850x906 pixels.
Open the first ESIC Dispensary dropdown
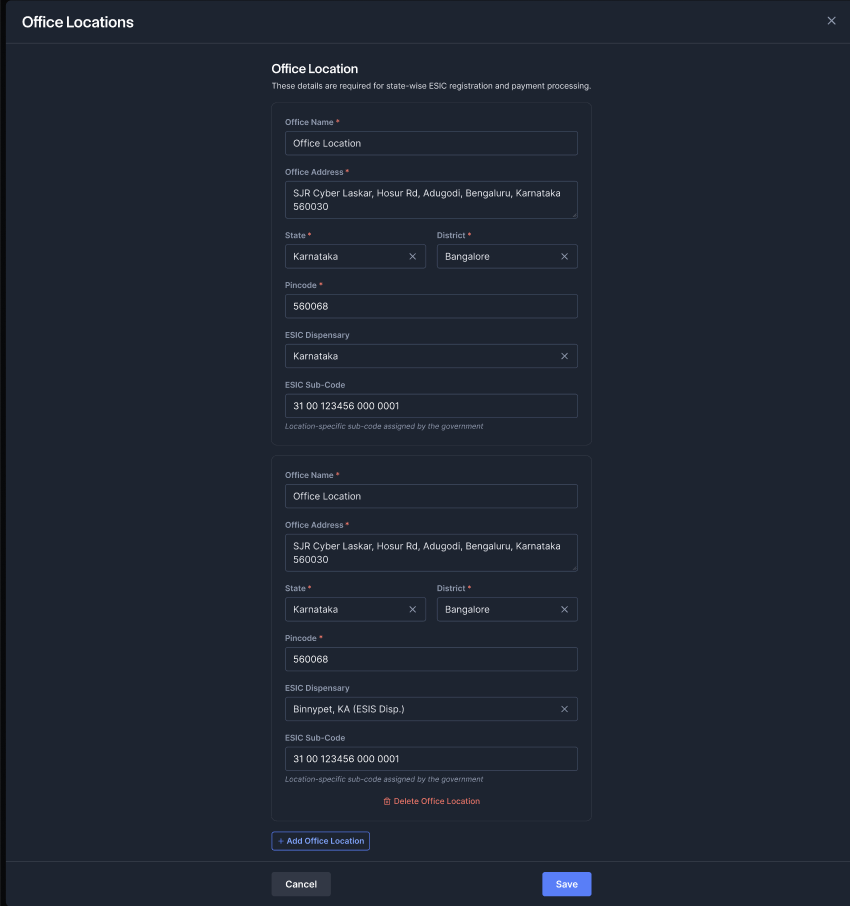click(x=420, y=356)
